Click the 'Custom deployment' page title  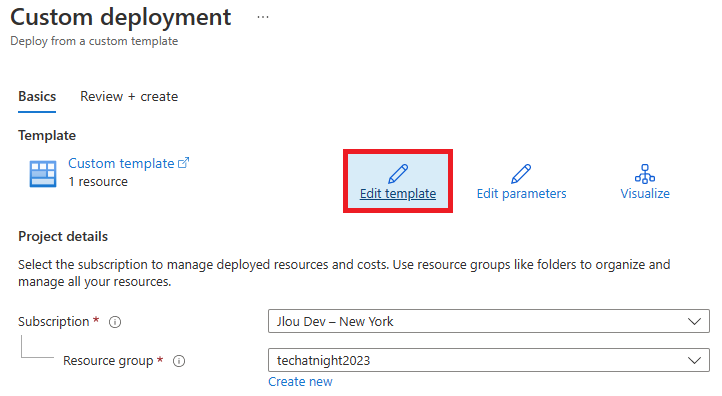pos(121,17)
